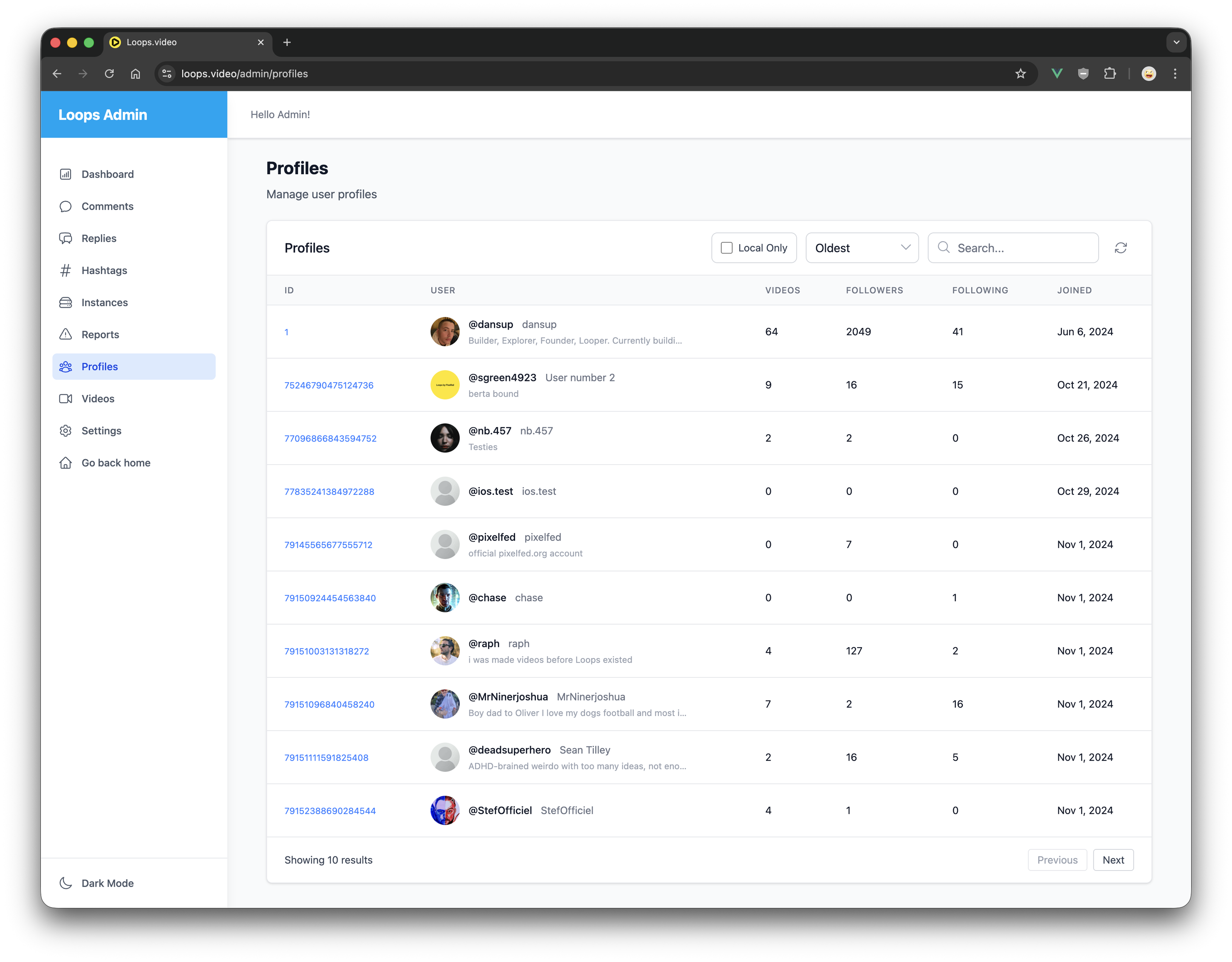Viewport: 1232px width, 962px height.
Task: Open admin Settings from the sidebar
Action: (x=101, y=431)
